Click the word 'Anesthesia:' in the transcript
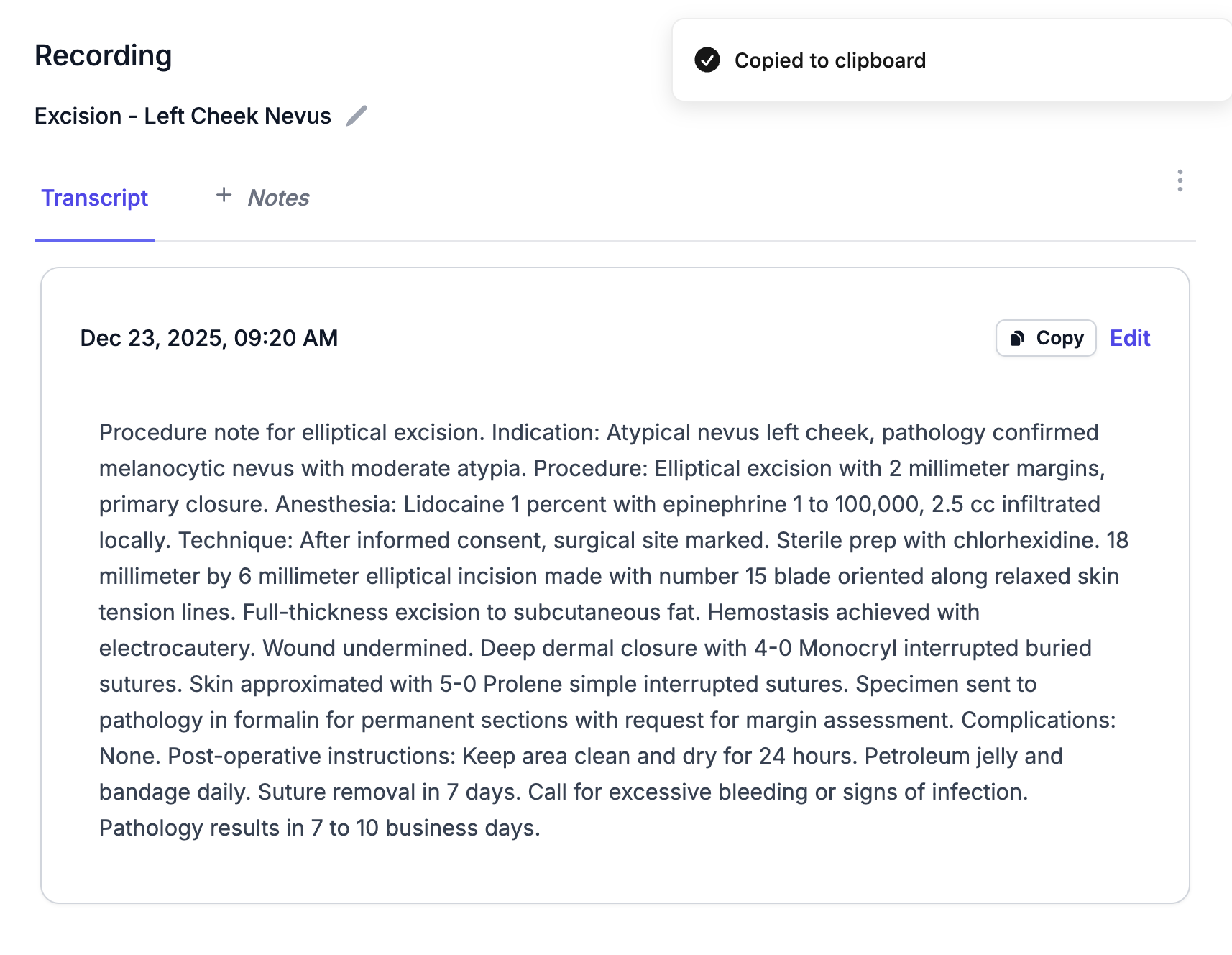Screen dimensions: 1232x955 tap(336, 504)
